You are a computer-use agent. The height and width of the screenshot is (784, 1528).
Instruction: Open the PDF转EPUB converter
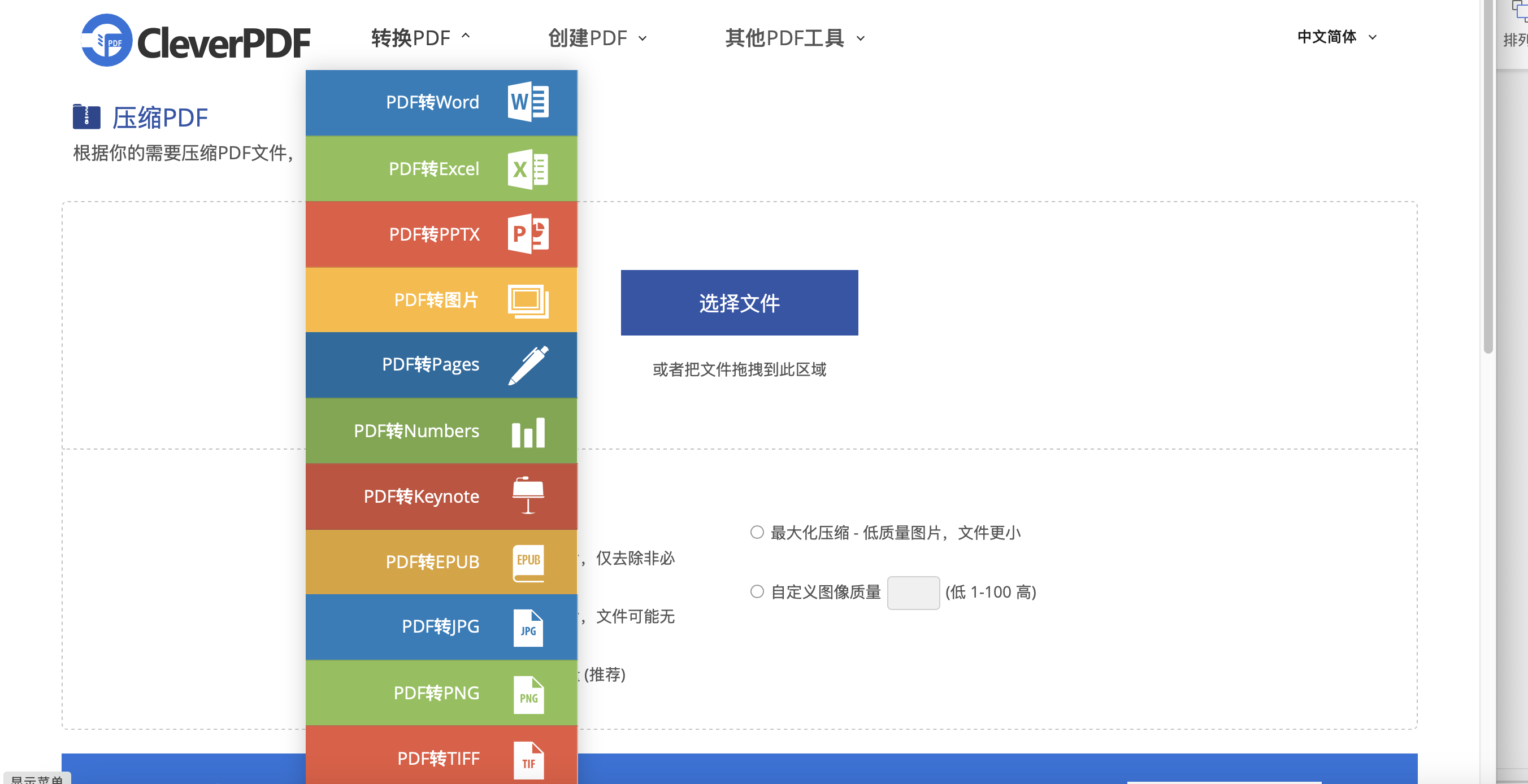[441, 561]
